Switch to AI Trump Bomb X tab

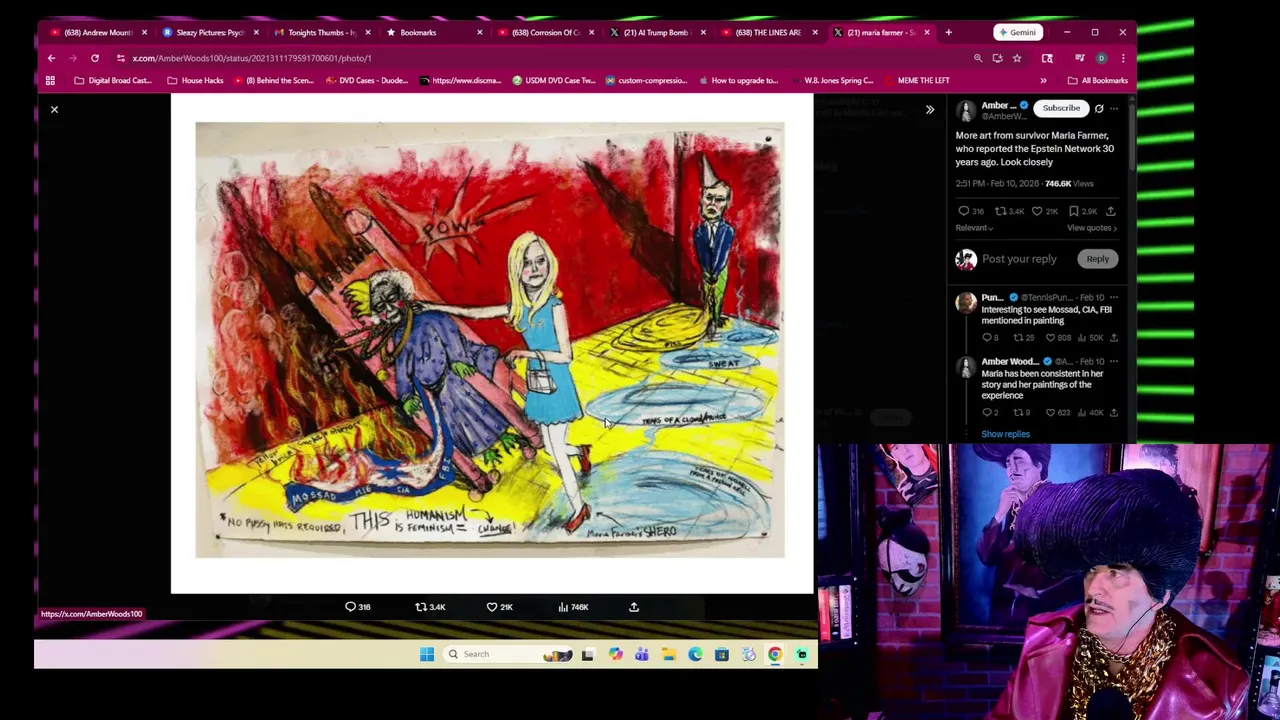click(x=656, y=33)
